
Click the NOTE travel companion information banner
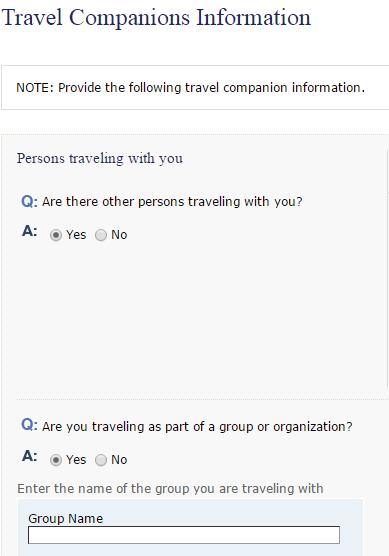pyautogui.click(x=195, y=88)
